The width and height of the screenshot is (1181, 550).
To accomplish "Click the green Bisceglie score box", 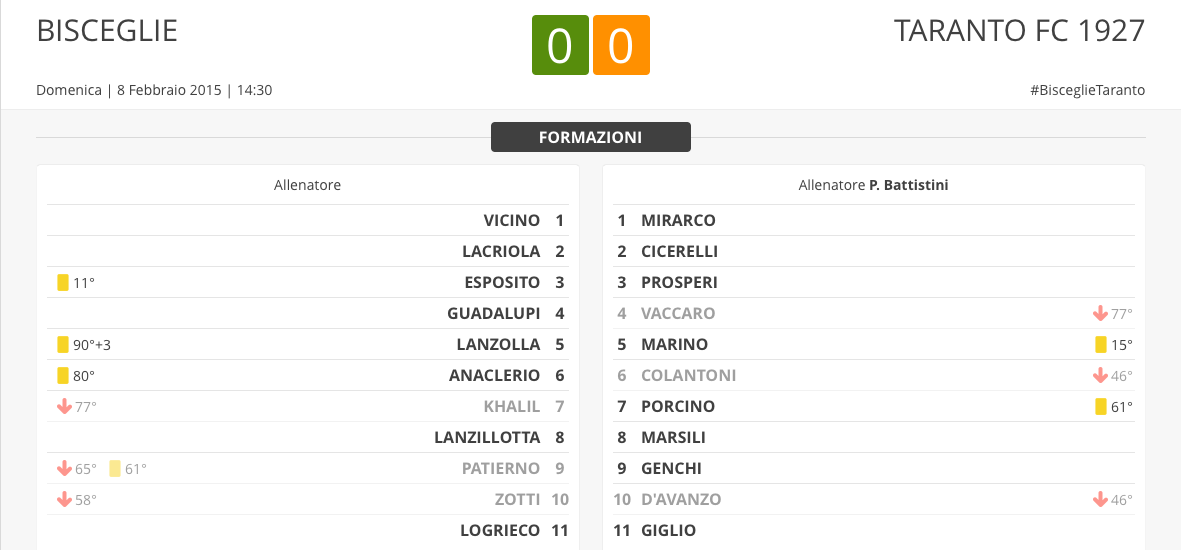I will (560, 45).
